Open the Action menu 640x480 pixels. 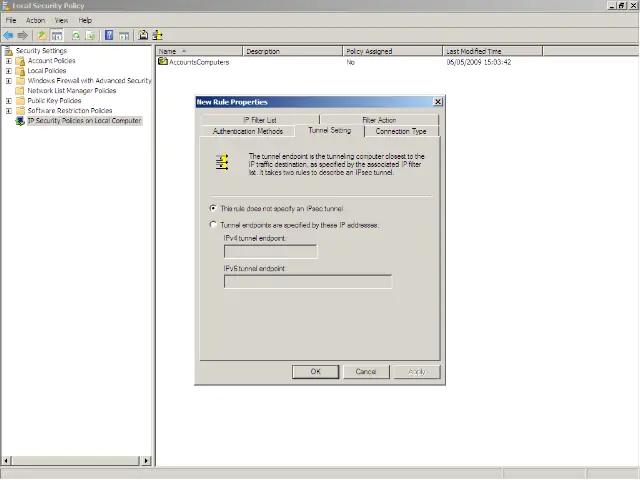[35, 20]
